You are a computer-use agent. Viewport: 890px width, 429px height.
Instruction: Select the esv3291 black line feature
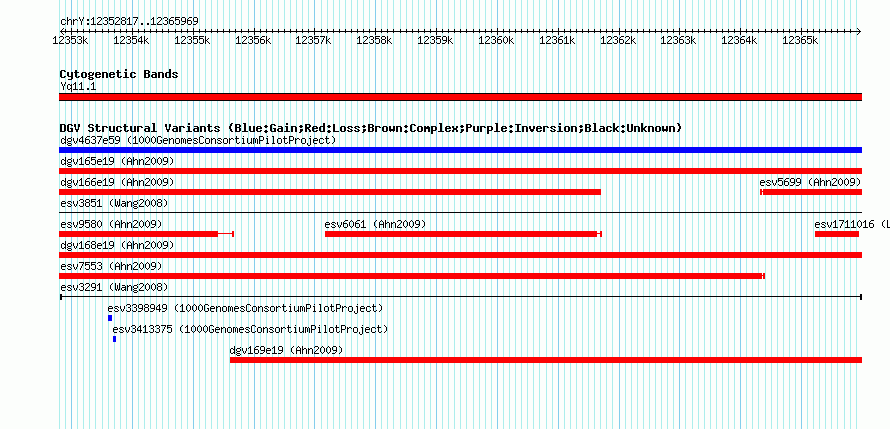click(x=460, y=297)
